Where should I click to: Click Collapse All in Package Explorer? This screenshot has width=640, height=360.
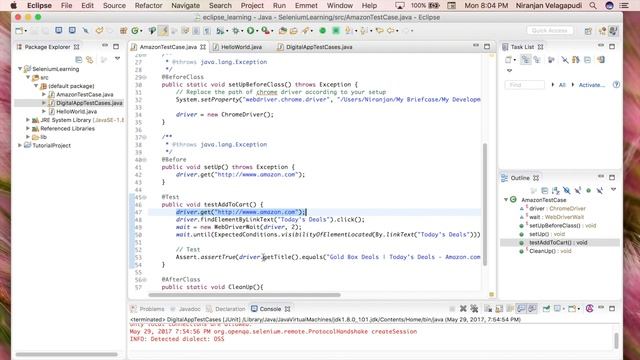point(79,60)
